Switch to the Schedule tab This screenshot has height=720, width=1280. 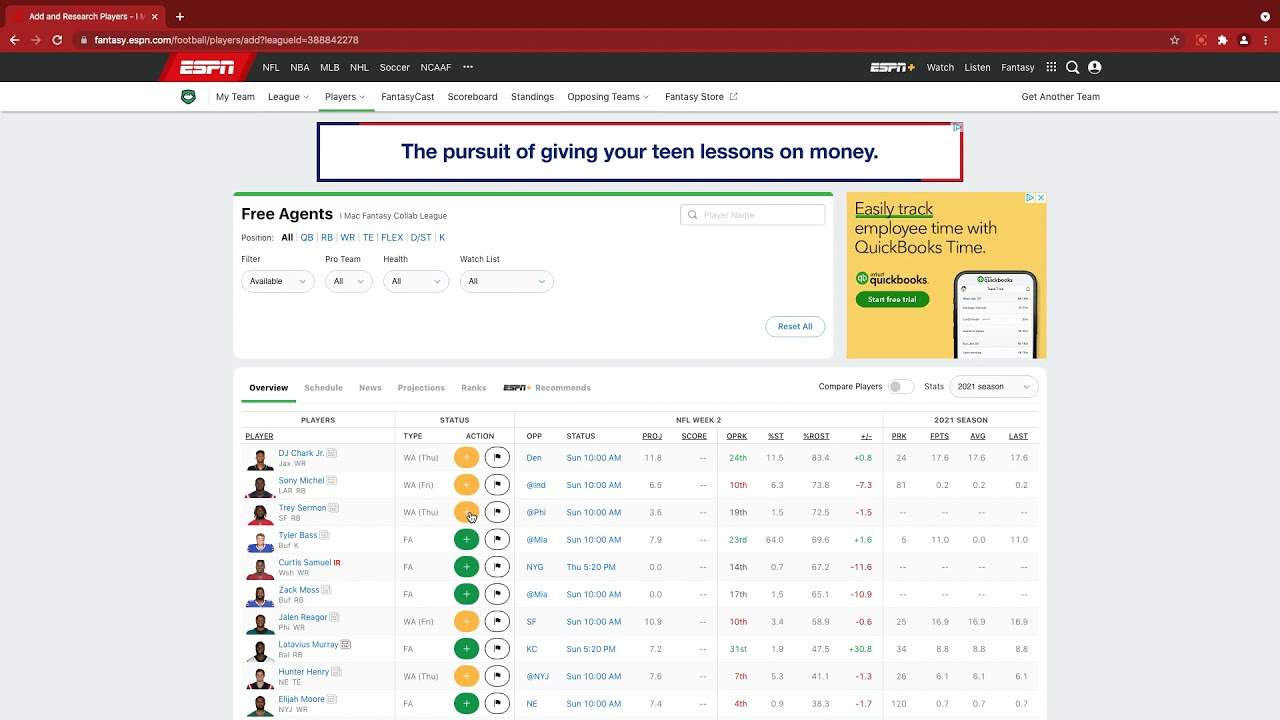click(x=323, y=388)
